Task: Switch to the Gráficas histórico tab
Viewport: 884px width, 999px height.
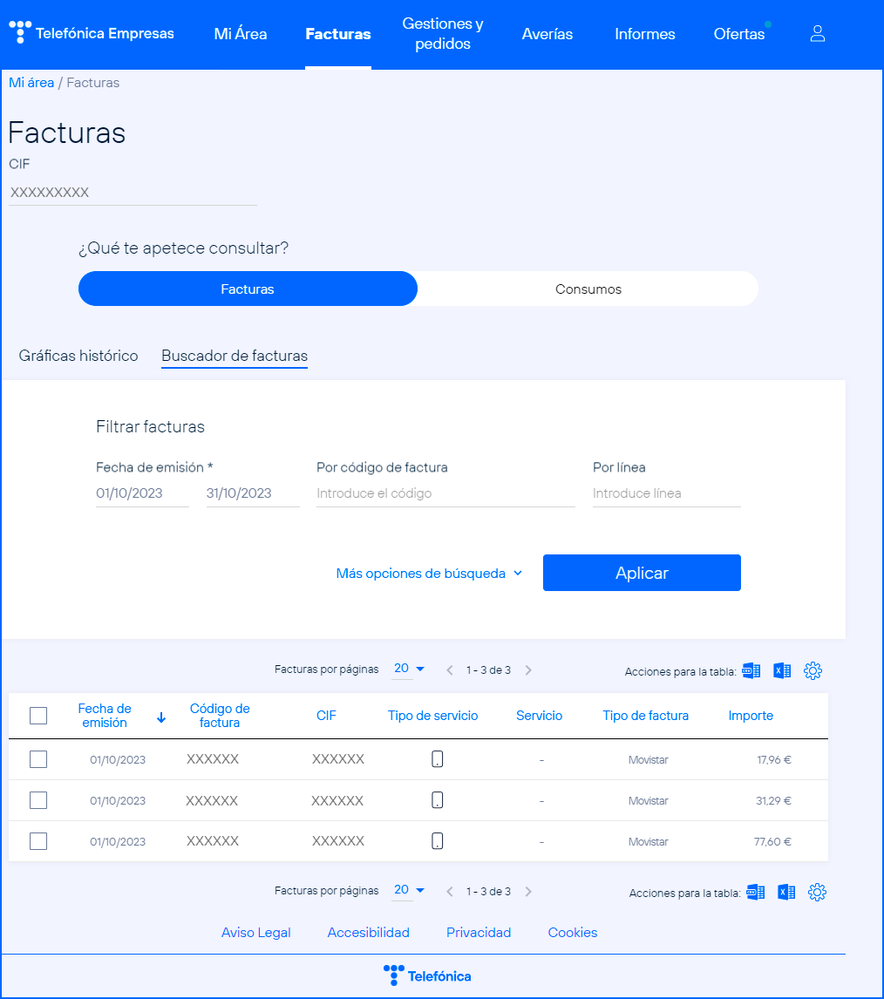Action: click(78, 356)
